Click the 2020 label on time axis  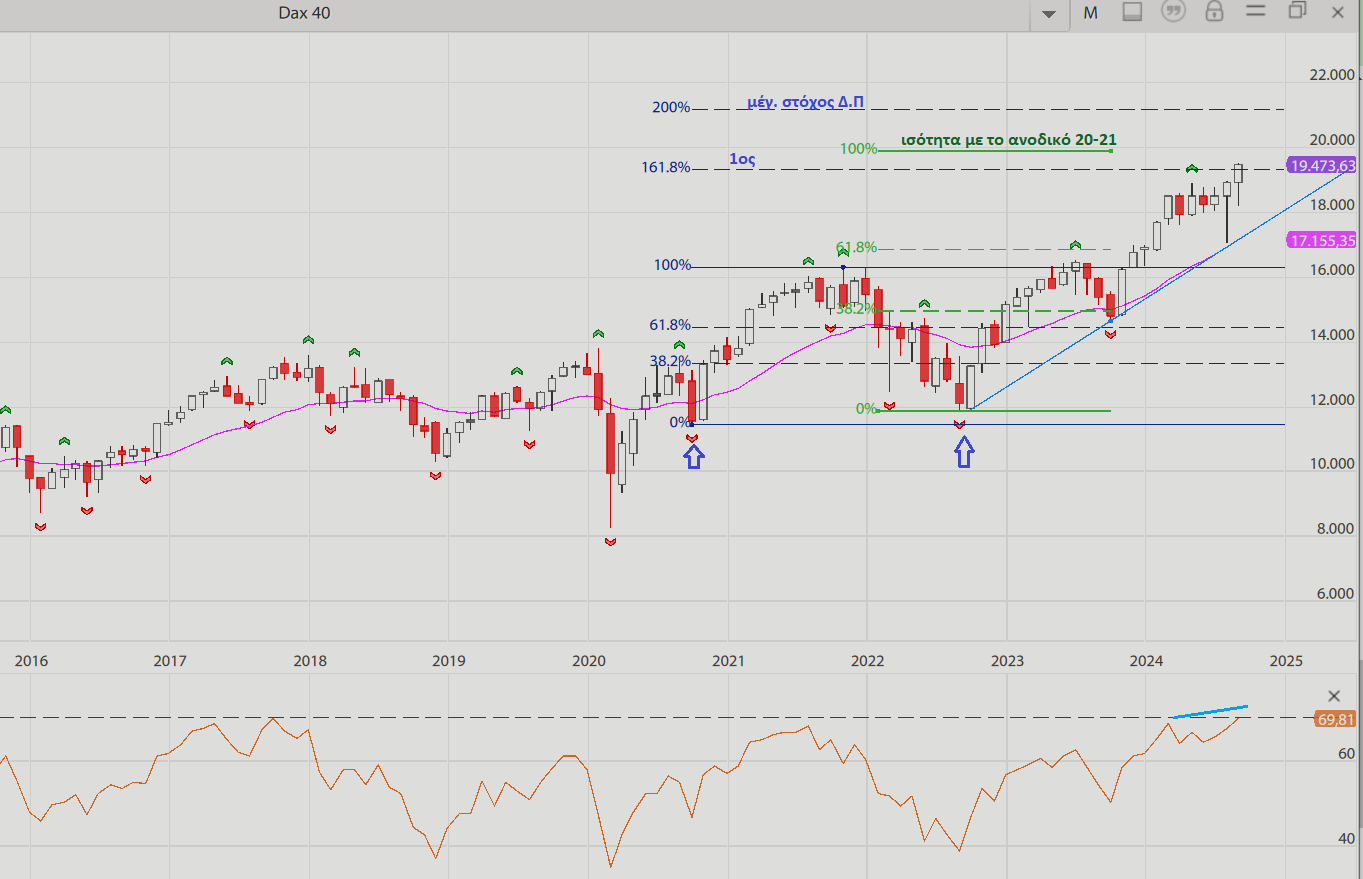[x=588, y=661]
